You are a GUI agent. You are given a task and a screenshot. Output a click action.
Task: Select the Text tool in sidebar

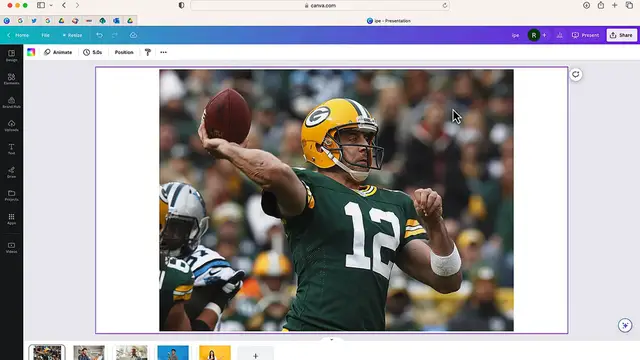click(11, 149)
